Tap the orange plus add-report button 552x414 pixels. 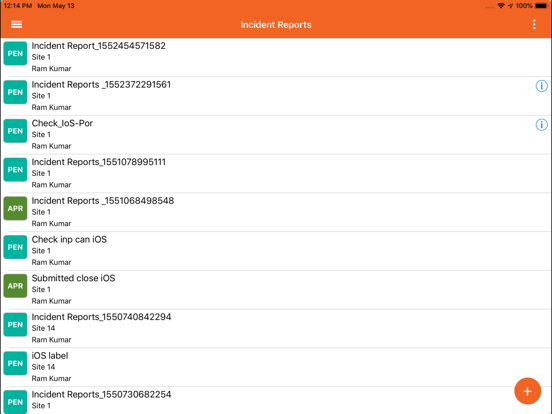(x=527, y=391)
